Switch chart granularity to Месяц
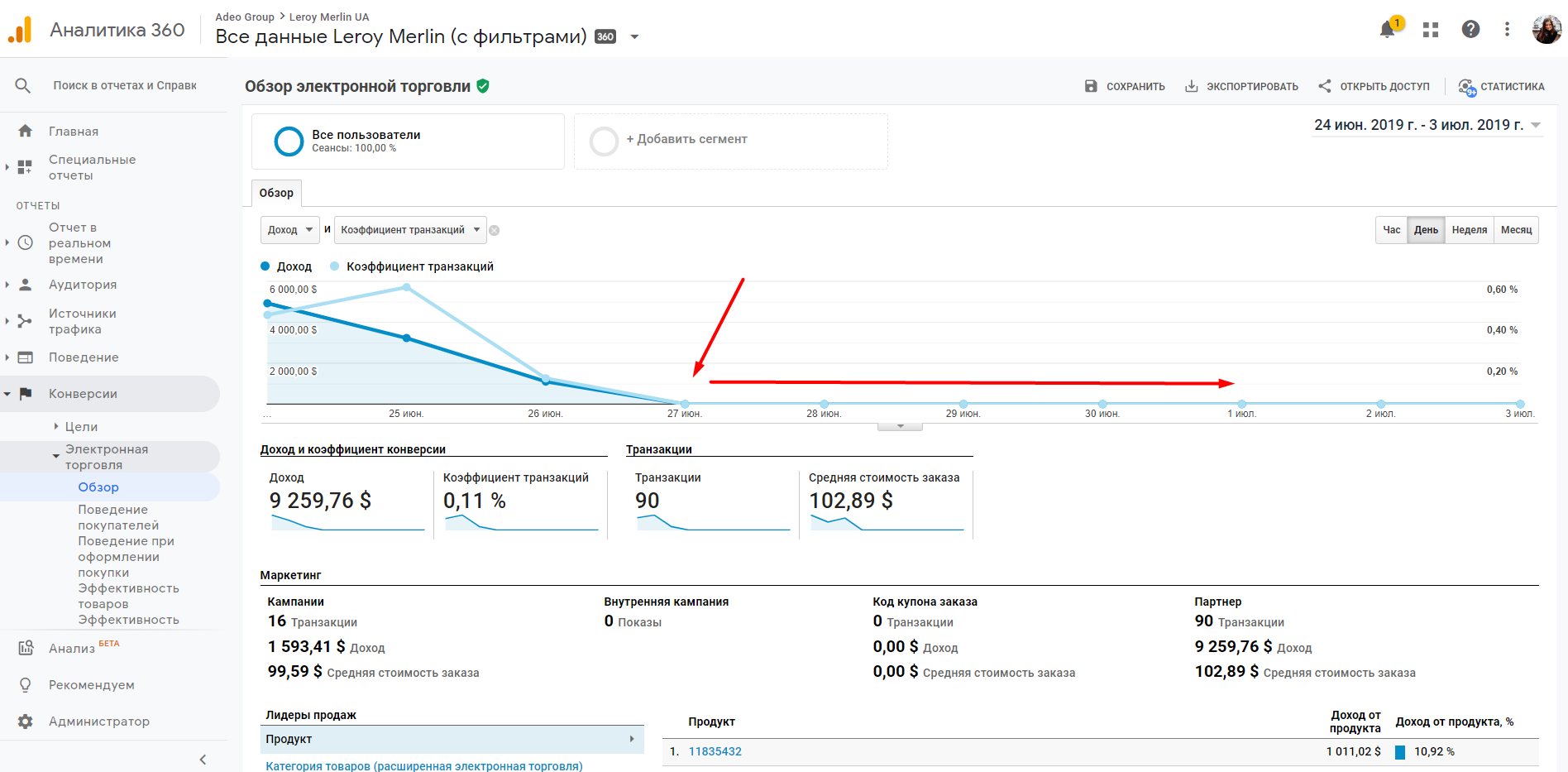This screenshot has width=1568, height=772. 1516,230
